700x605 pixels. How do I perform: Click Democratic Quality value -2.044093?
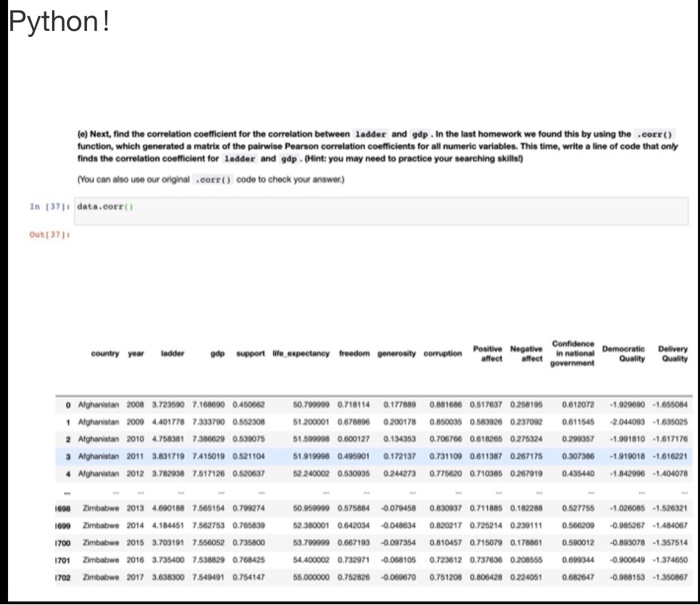tap(627, 422)
